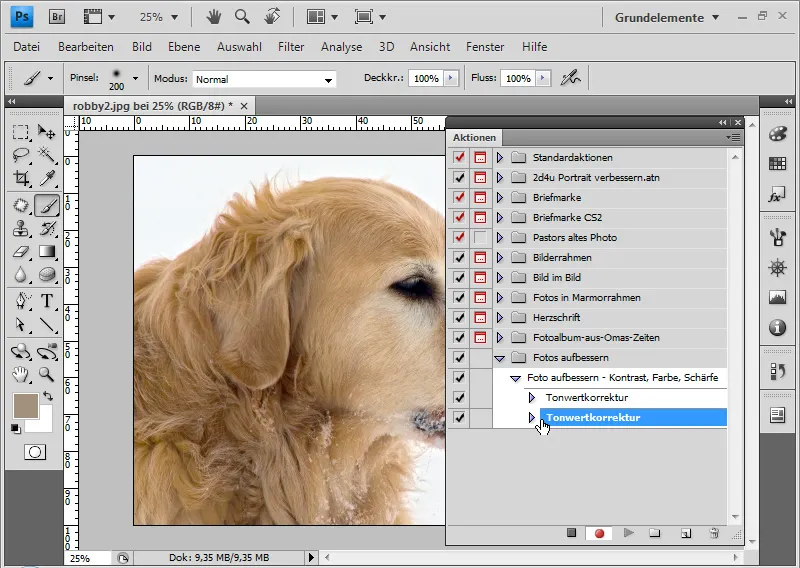Screen dimensions: 800x568
Task: Create a new action set folder
Action: point(655,533)
